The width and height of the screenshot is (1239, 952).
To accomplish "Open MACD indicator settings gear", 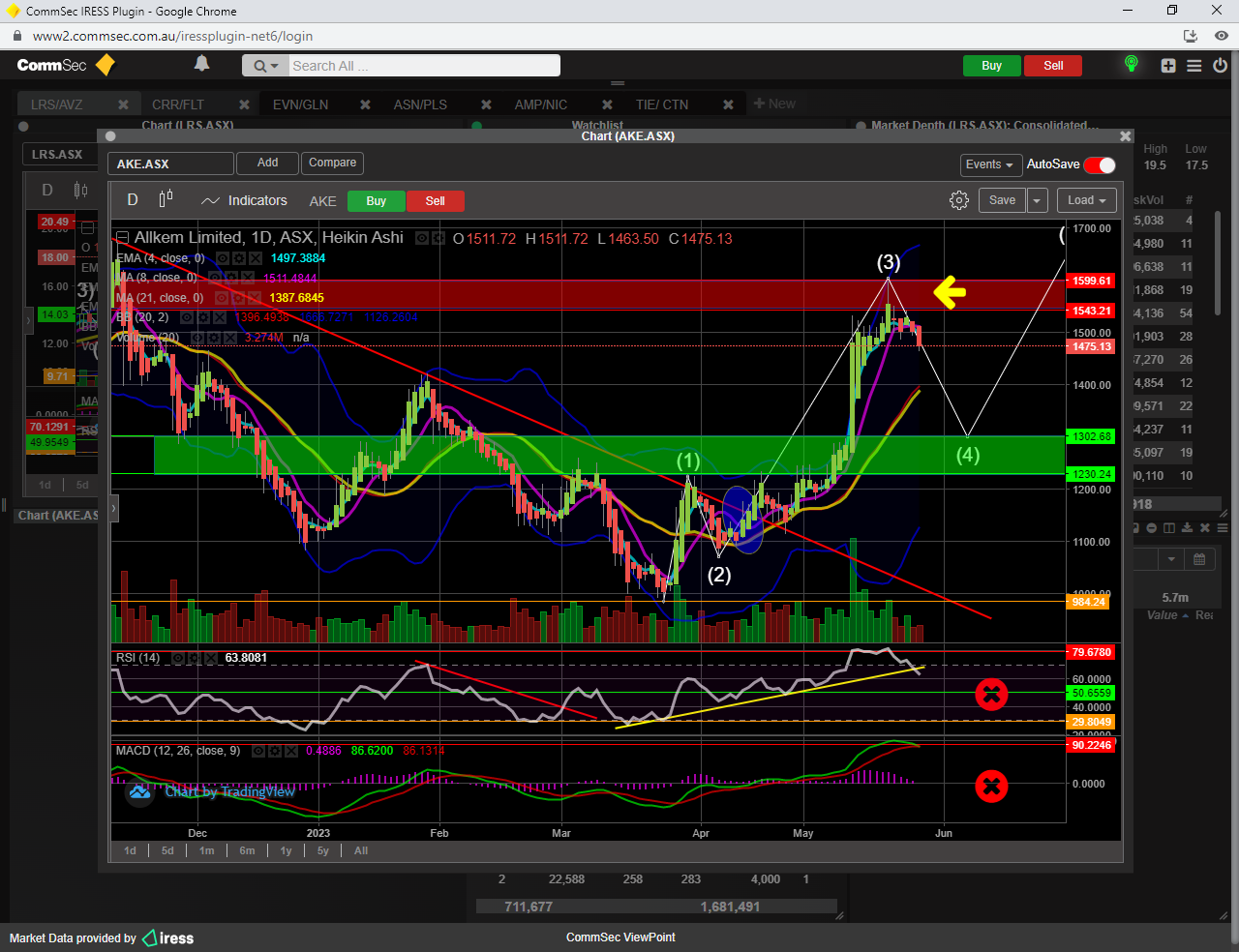I will point(274,751).
